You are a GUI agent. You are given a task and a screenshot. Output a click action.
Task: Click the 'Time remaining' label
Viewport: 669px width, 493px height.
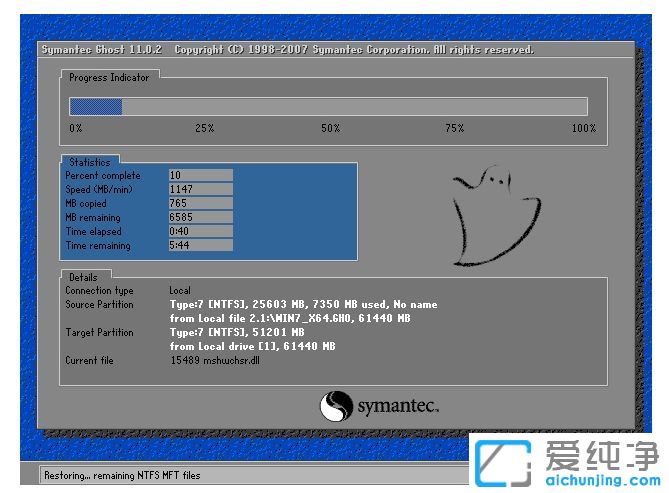point(98,245)
